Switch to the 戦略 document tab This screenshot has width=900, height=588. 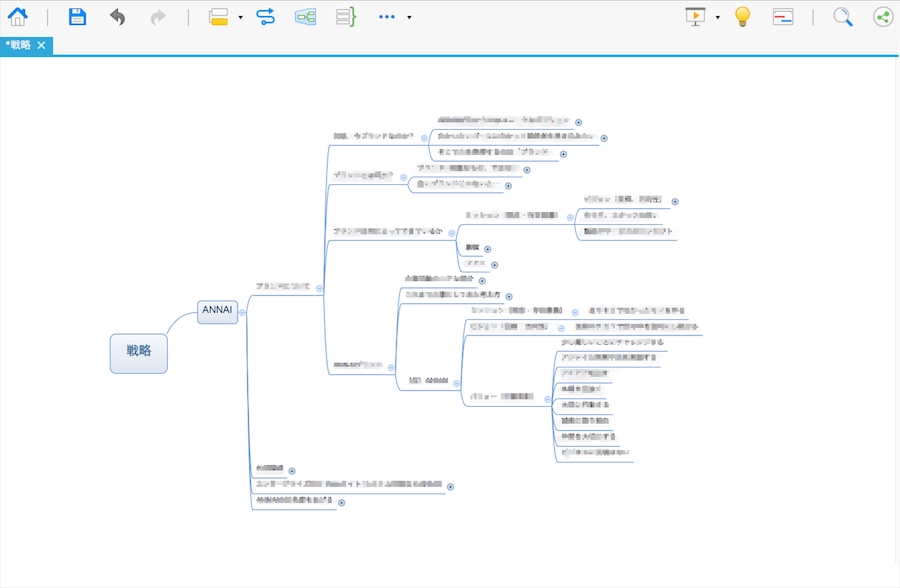pos(21,46)
